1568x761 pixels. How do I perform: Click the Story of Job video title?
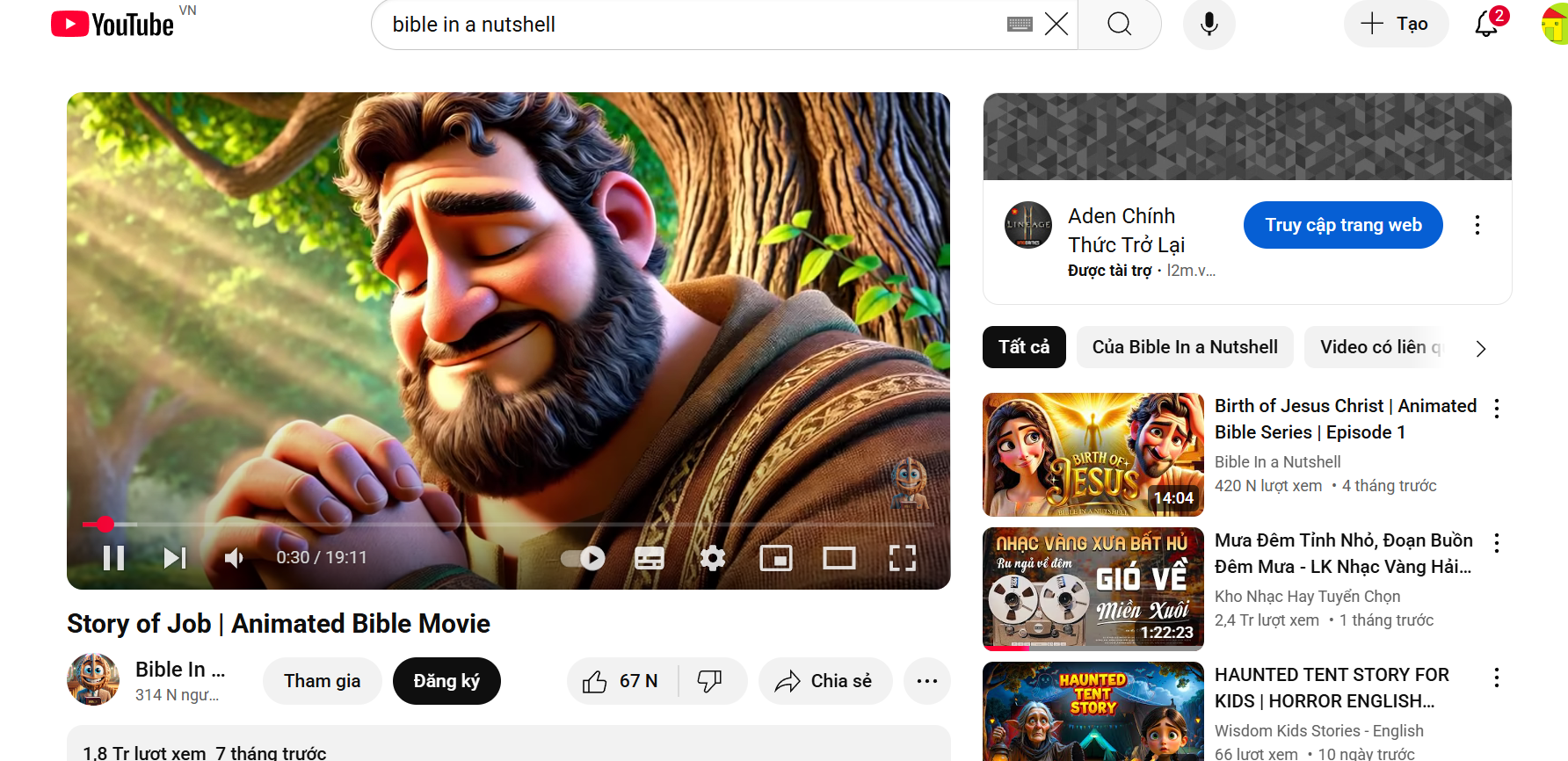[279, 624]
